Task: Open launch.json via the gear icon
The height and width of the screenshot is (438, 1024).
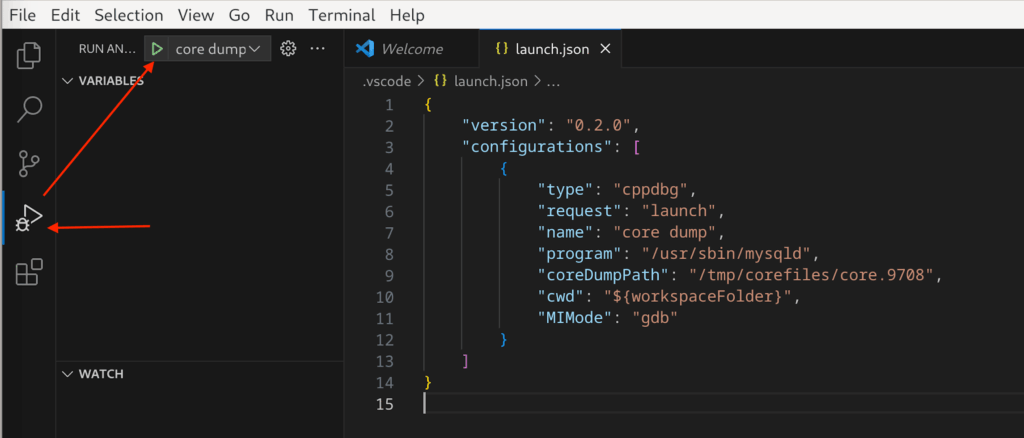Action: [x=289, y=48]
